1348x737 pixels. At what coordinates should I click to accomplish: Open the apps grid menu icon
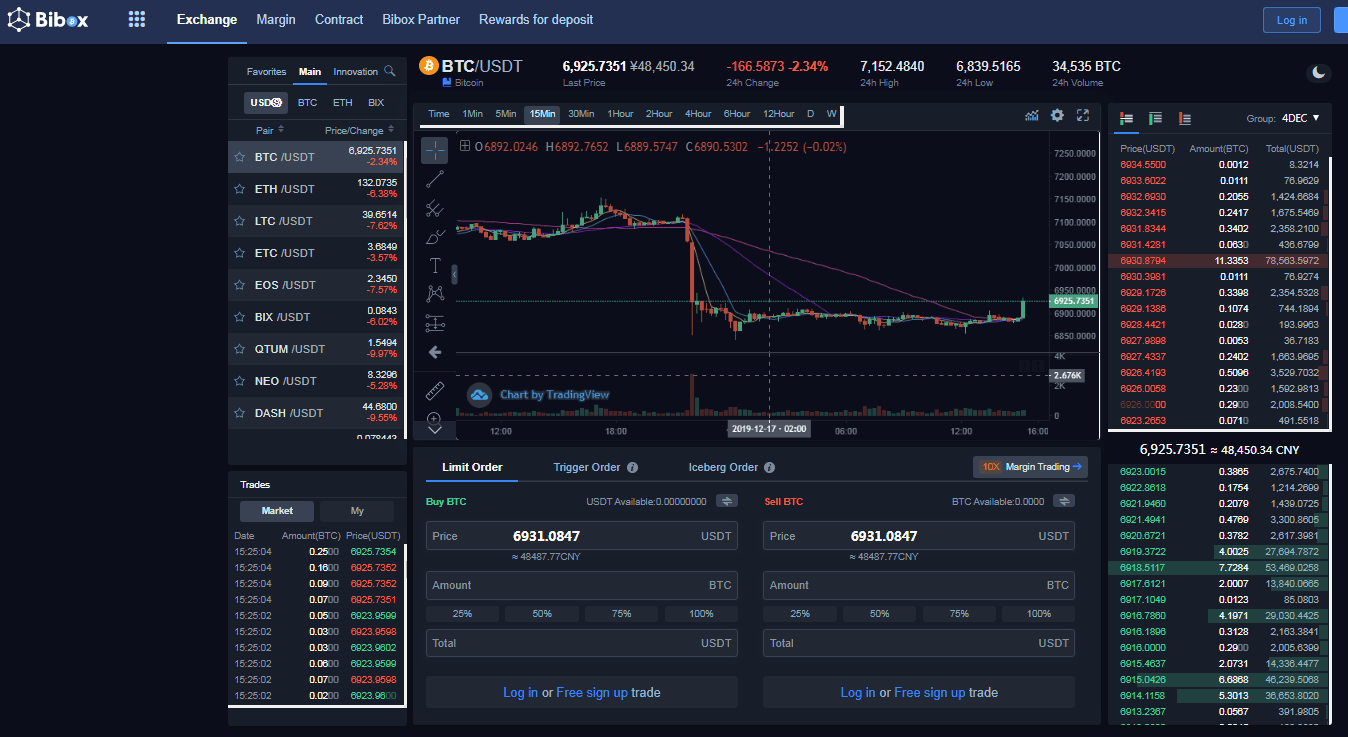[137, 19]
